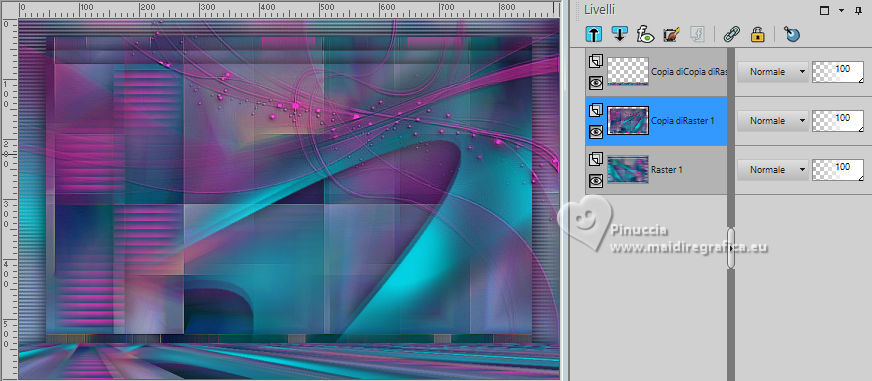Select the Raster 1 layer name
This screenshot has width=872, height=381.
pos(666,170)
